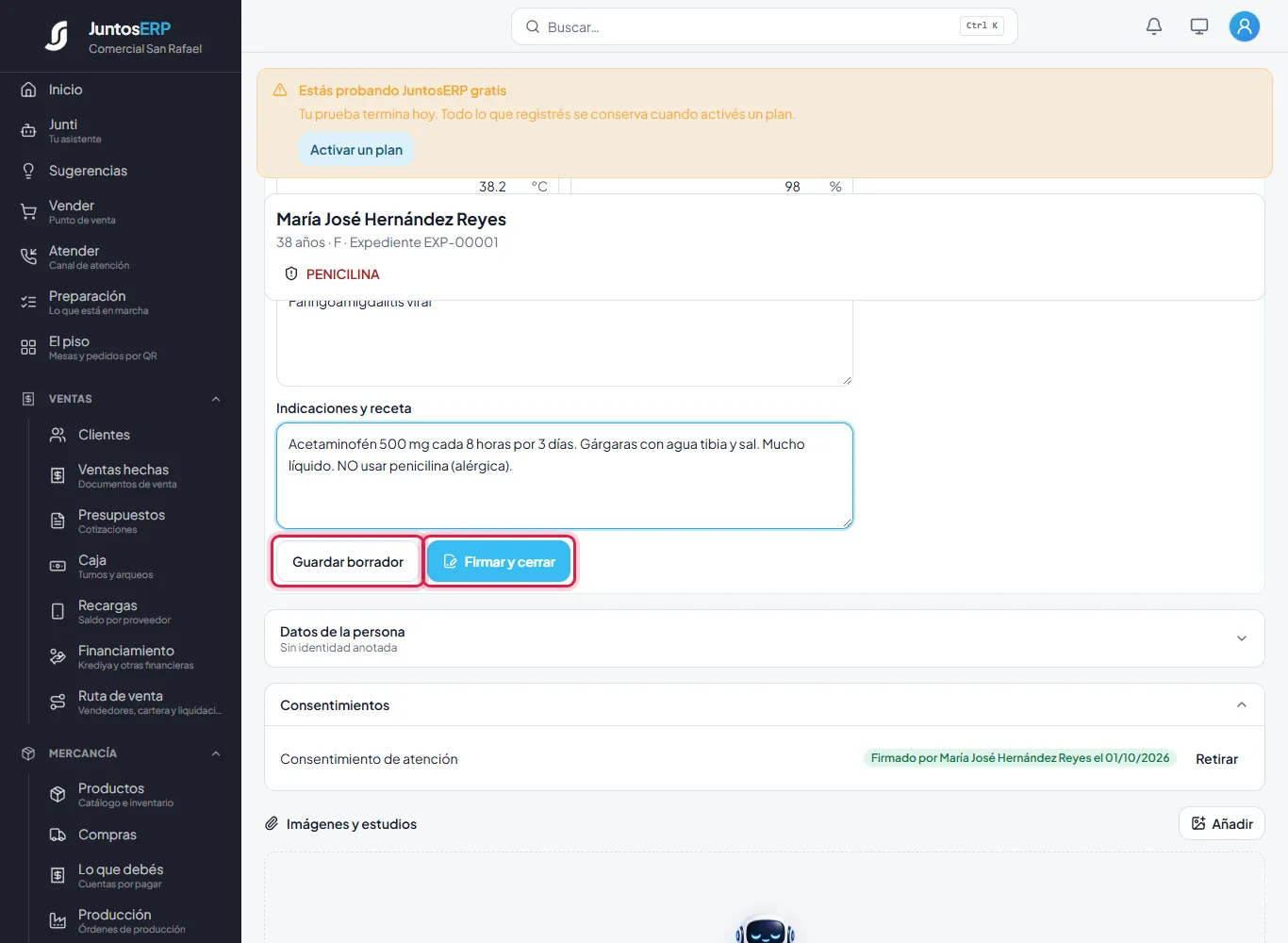
Task: Open Atender phone icon
Action: point(28,257)
